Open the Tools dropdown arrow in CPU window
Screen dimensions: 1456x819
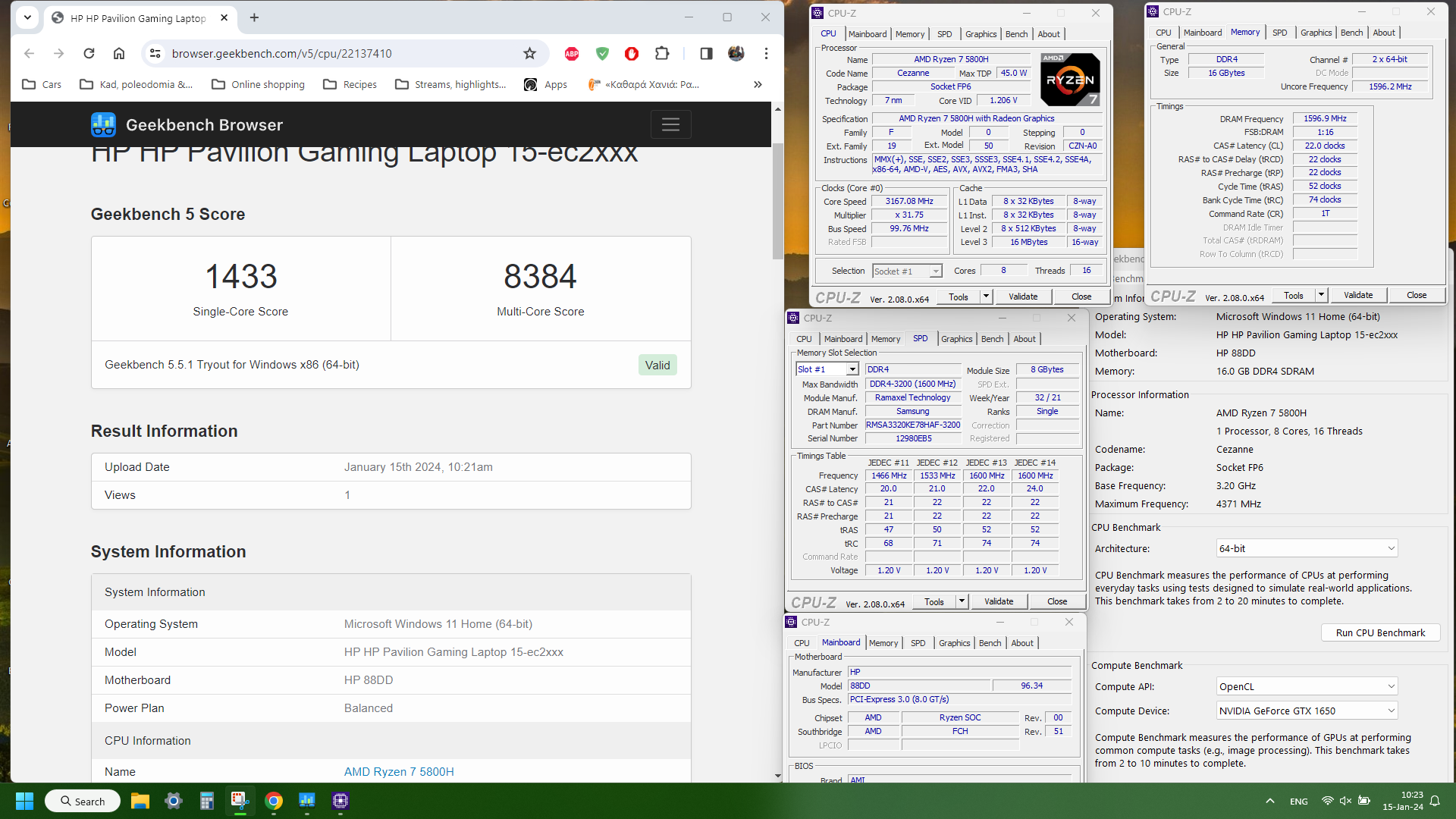click(986, 297)
